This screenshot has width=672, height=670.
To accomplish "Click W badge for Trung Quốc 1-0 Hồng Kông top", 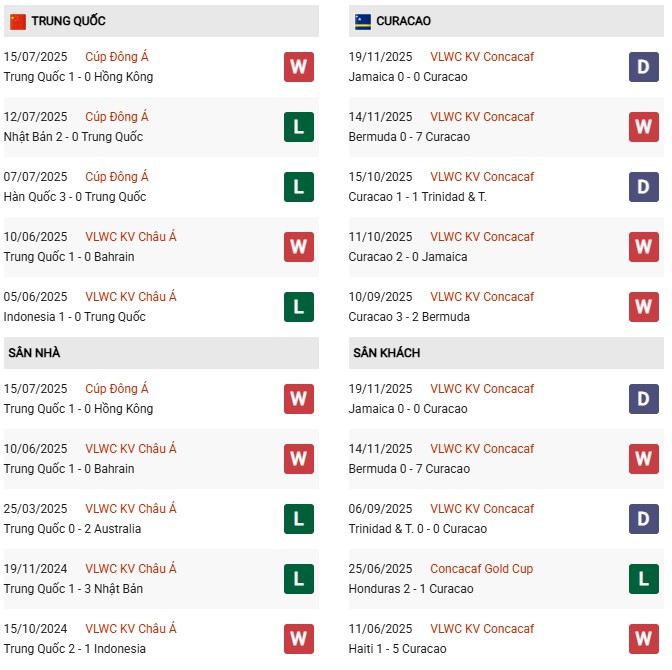I will 298,67.
